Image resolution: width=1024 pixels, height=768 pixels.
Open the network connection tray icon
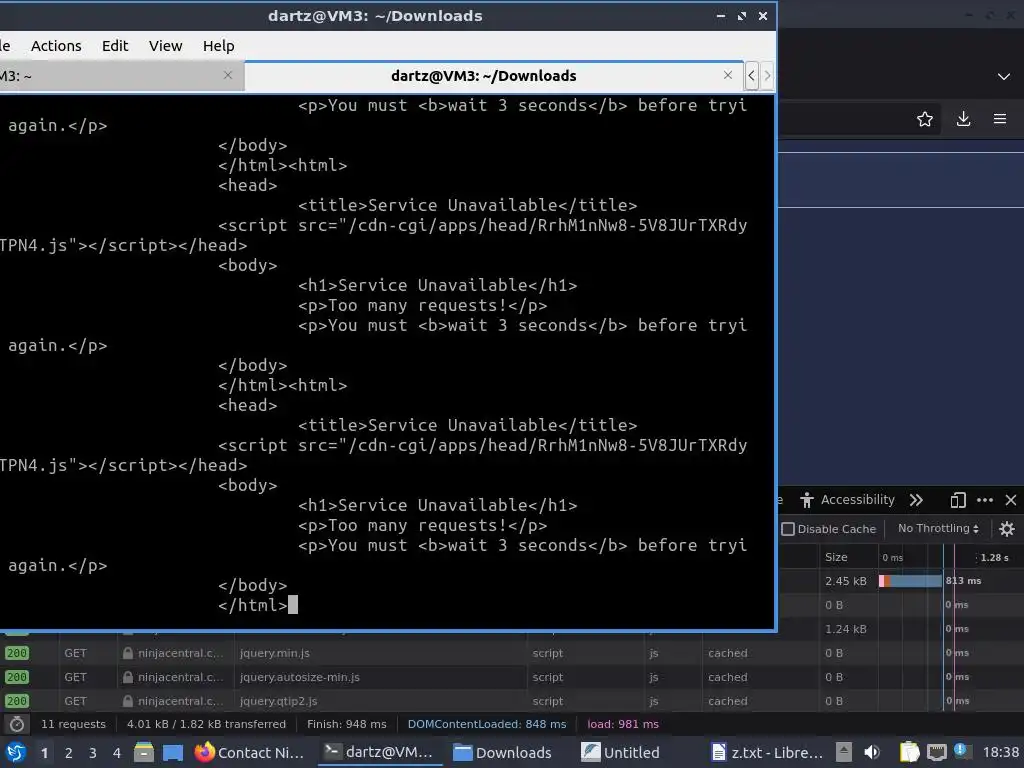tap(936, 752)
